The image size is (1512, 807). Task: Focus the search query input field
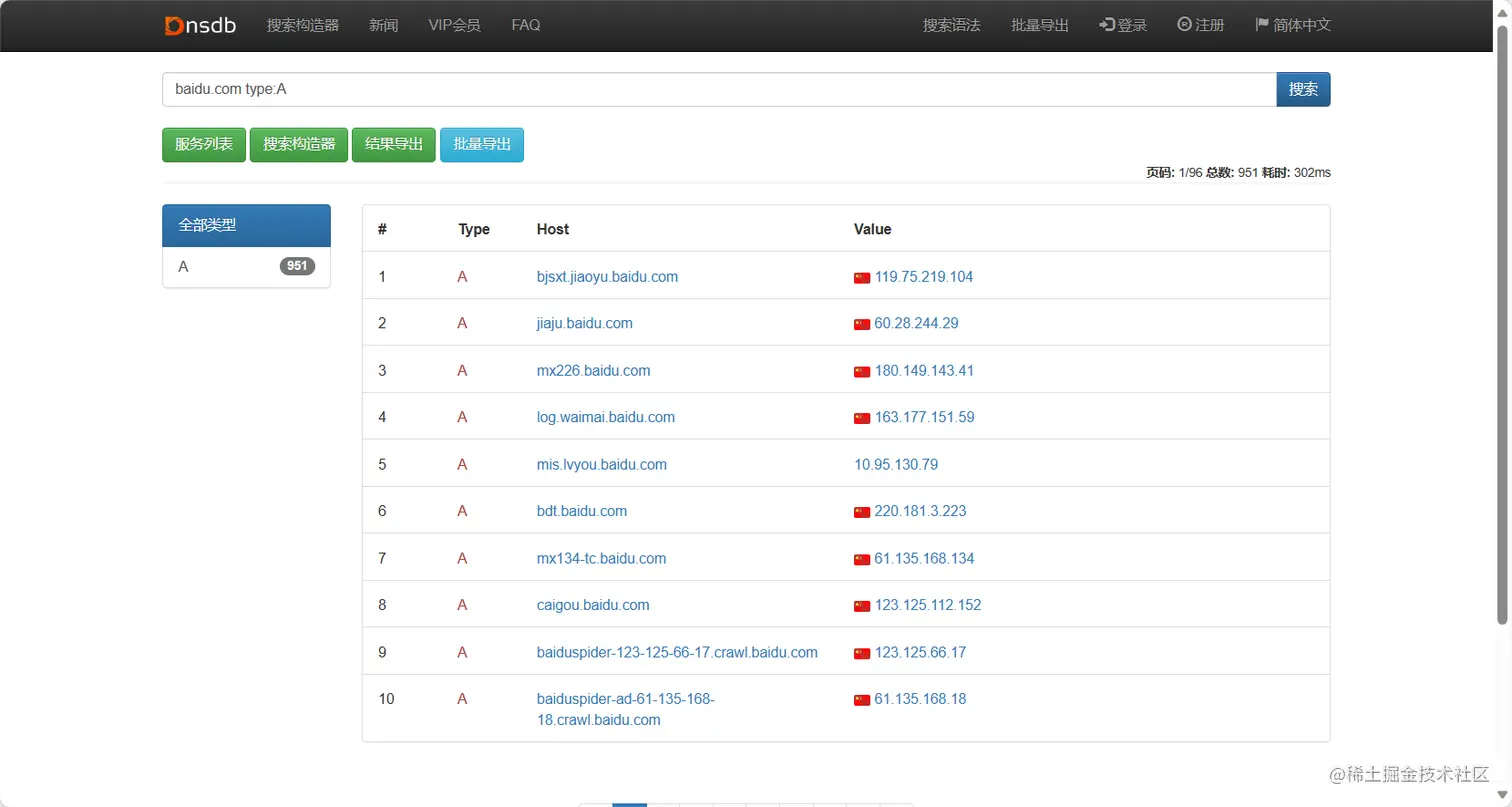point(719,89)
